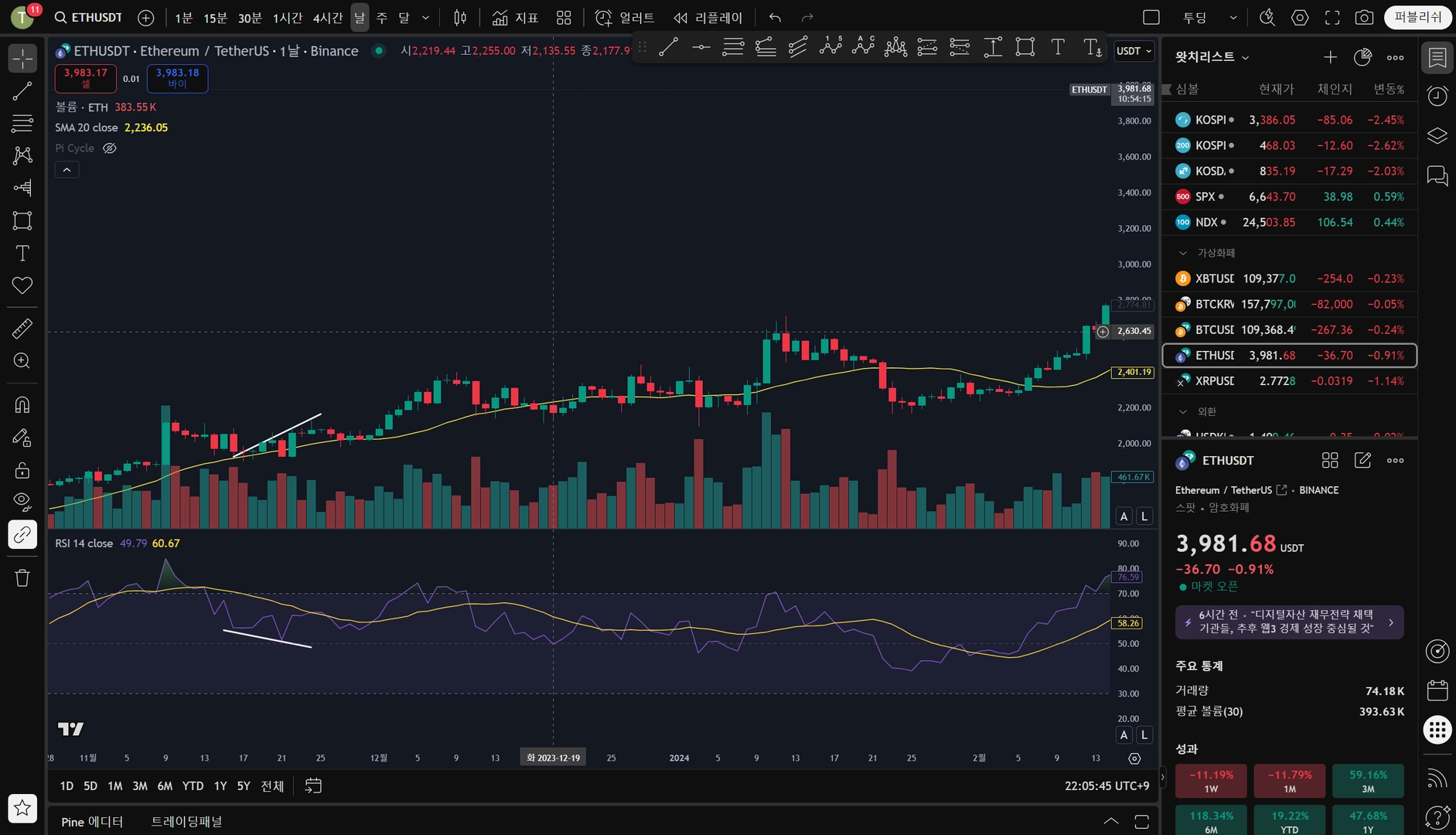Open the forecasting and measurement tools
The height and width of the screenshot is (835, 1456).
(22, 188)
